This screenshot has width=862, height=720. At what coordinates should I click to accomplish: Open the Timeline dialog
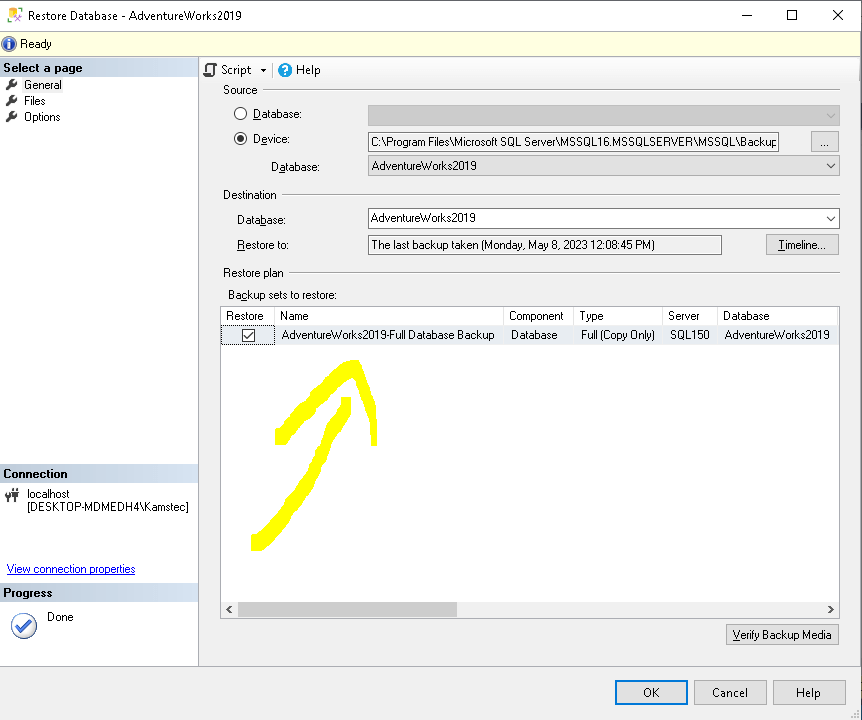(x=802, y=245)
